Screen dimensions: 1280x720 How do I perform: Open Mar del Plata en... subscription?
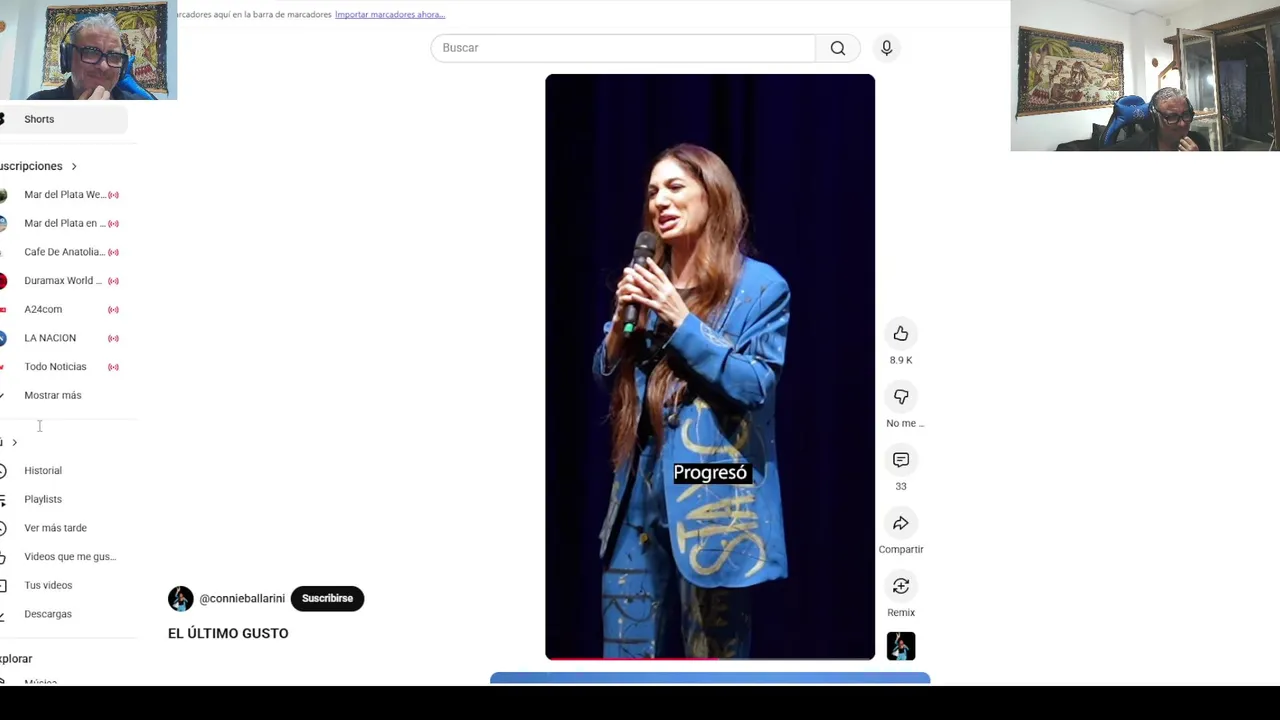[64, 223]
